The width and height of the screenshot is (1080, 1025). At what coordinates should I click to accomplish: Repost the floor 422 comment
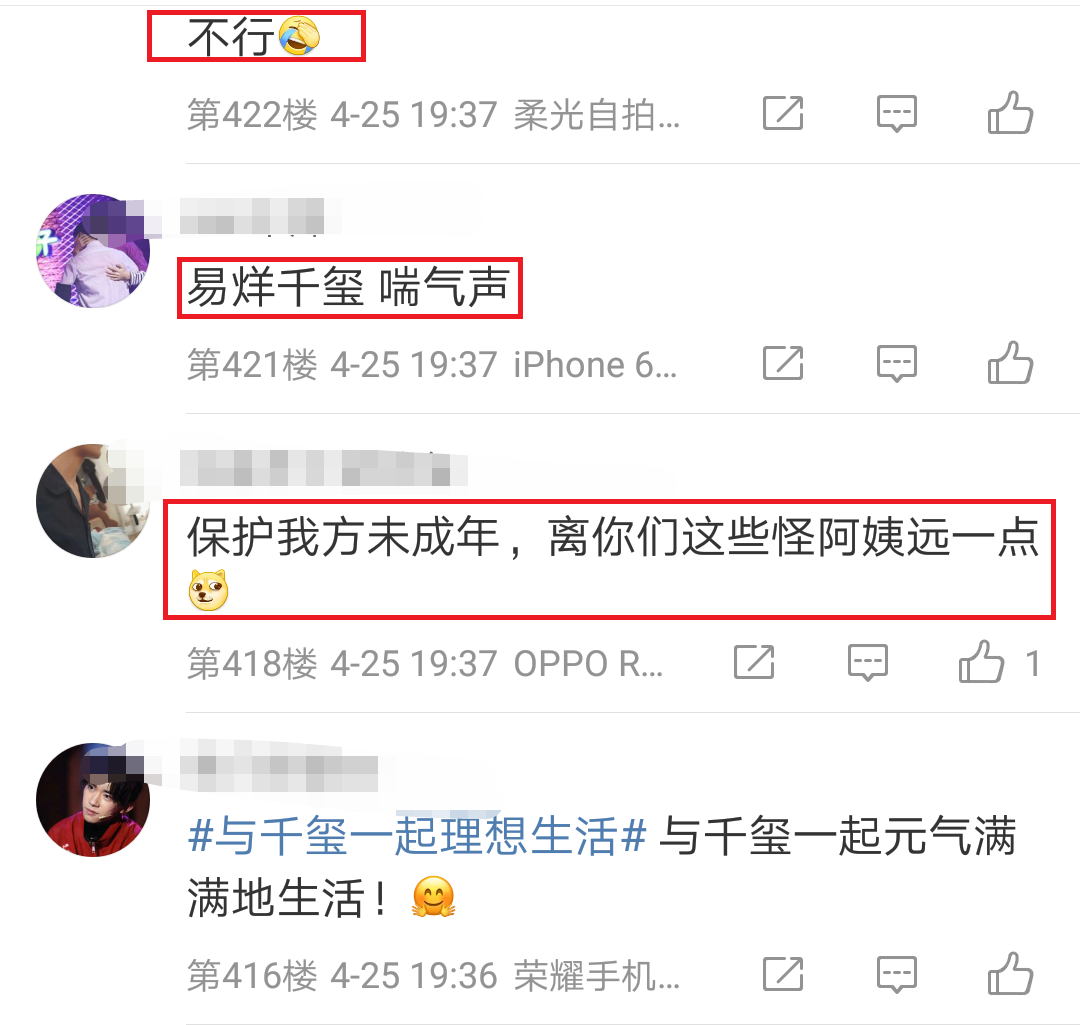(783, 113)
